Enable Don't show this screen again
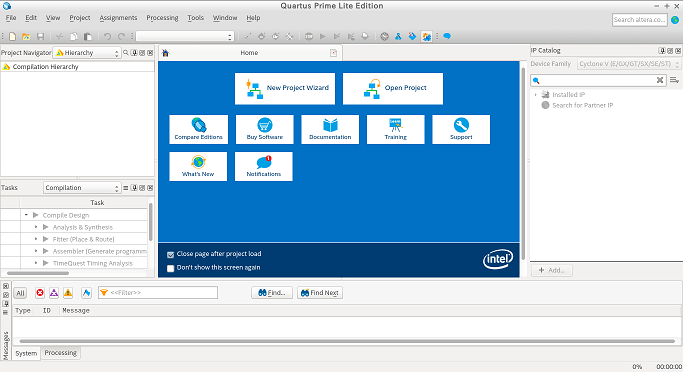This screenshot has height=372, width=683. tap(171, 268)
